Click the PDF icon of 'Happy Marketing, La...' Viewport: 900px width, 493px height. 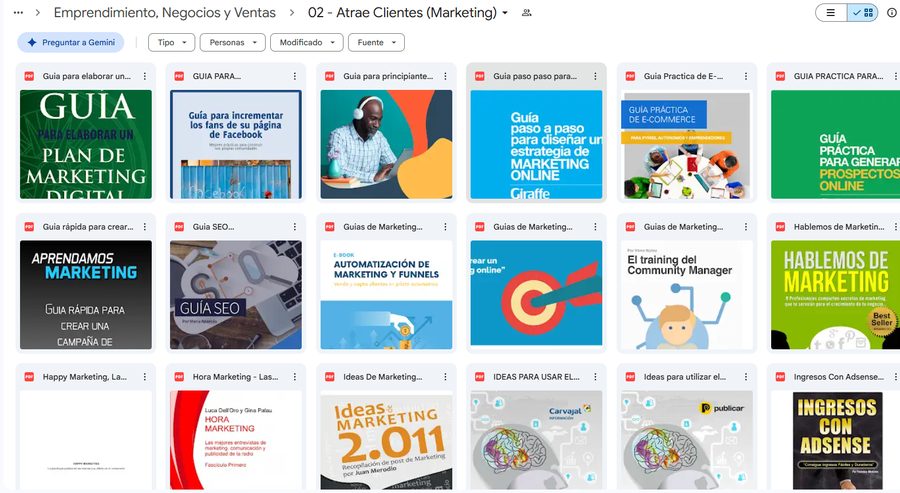pyautogui.click(x=29, y=377)
